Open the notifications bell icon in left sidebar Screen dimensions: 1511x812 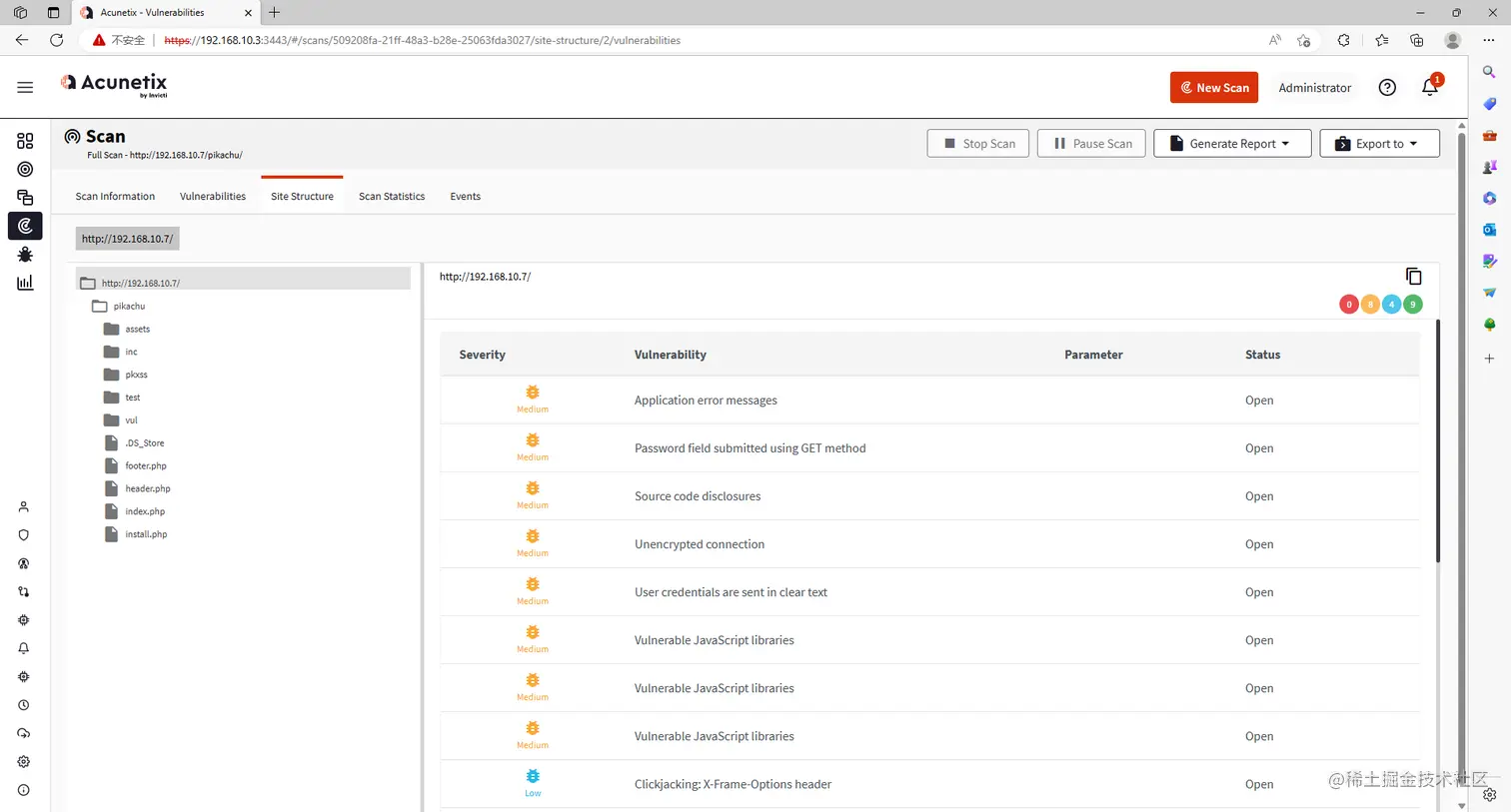(24, 648)
